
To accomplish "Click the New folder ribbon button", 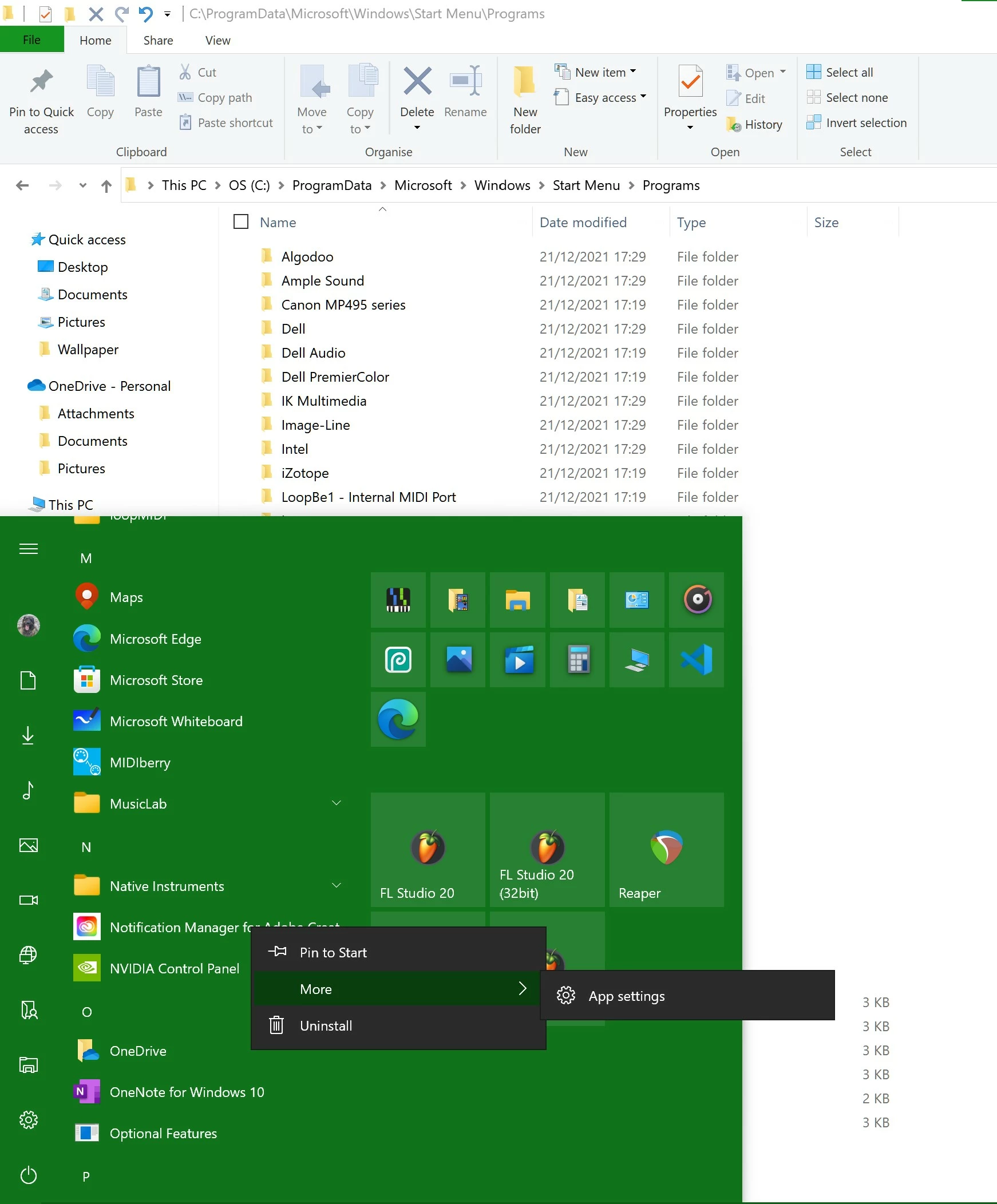I will tap(525, 98).
